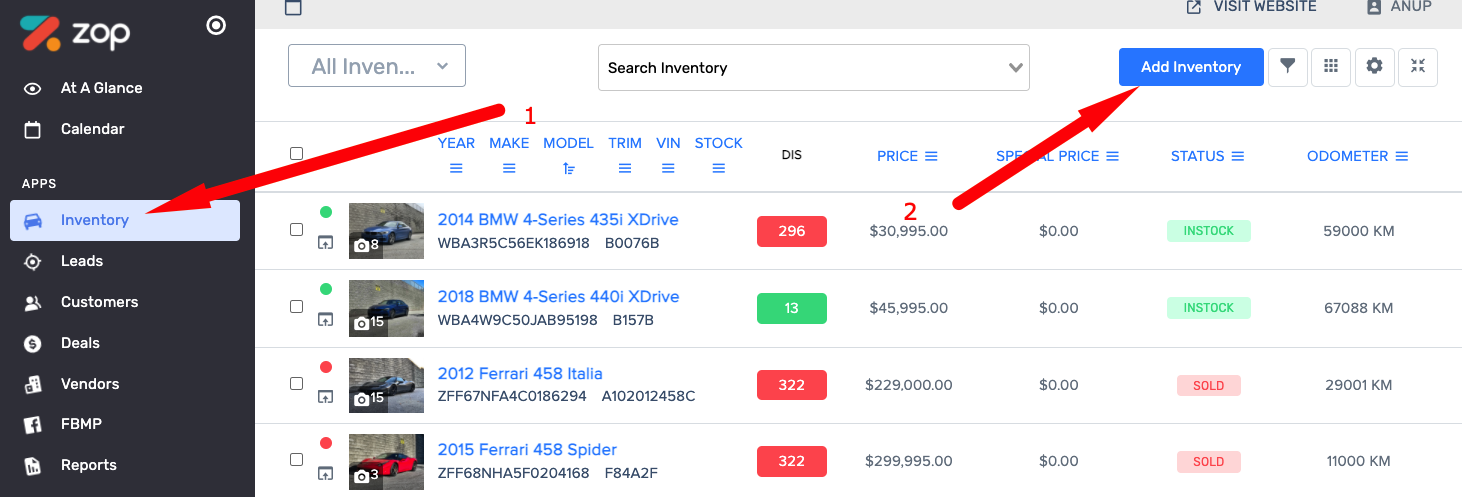
Task: Open the 2014 BMW 4-Series 435i XDrive link
Action: pos(558,220)
